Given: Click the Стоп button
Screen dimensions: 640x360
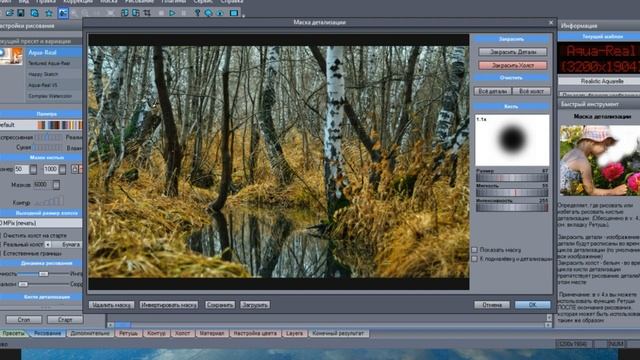Looking at the screenshot, I should [24, 320].
